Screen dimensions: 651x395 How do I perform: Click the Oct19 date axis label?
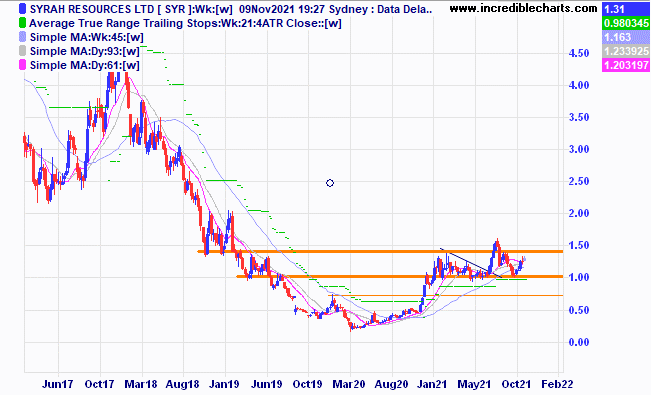tap(308, 384)
